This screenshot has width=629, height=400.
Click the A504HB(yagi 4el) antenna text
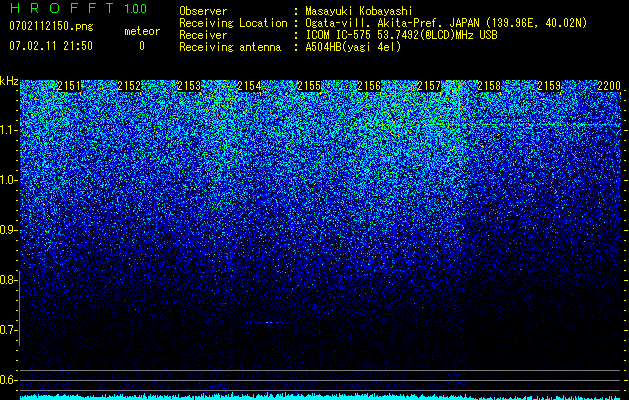[353, 47]
